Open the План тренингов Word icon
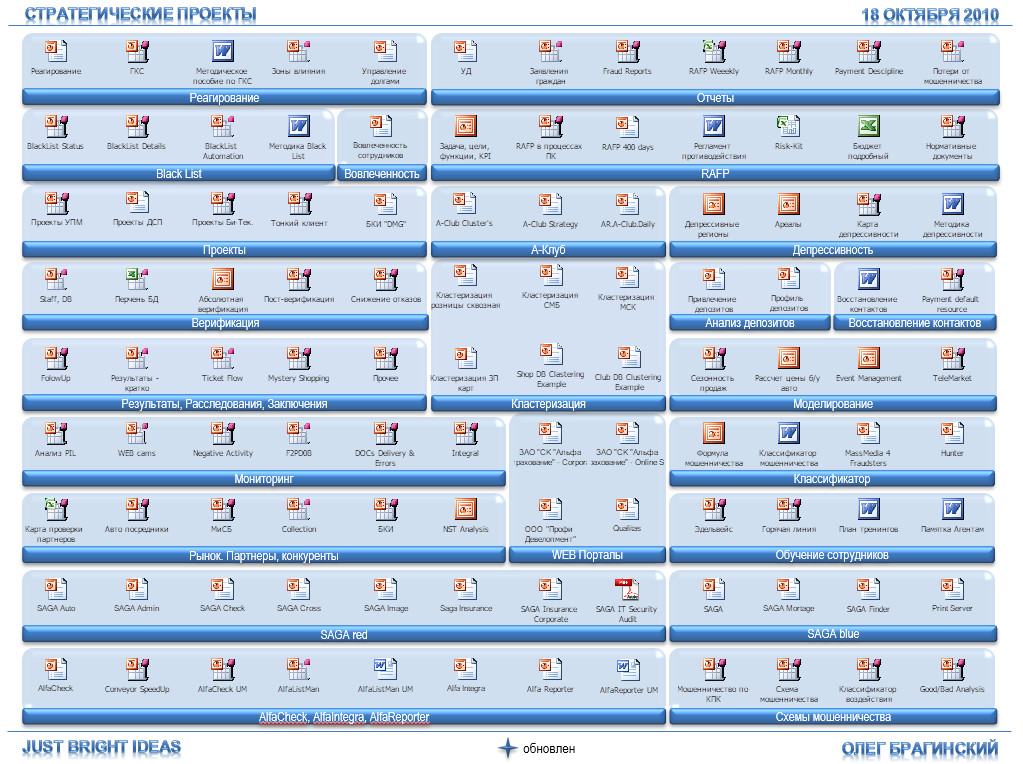The width and height of the screenshot is (1023, 764). (x=868, y=509)
